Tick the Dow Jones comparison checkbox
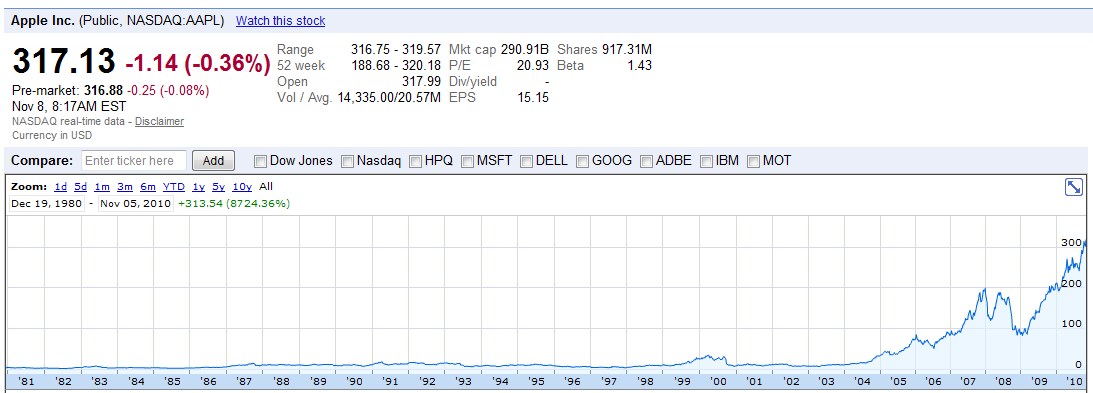This screenshot has width=1093, height=393. click(260, 161)
